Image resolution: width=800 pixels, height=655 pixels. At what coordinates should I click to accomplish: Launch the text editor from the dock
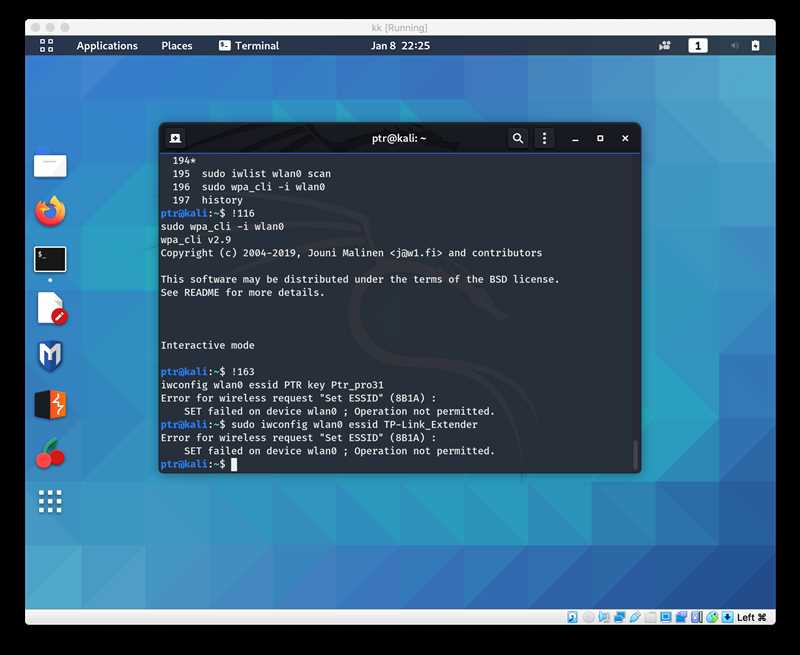pyautogui.click(x=51, y=308)
